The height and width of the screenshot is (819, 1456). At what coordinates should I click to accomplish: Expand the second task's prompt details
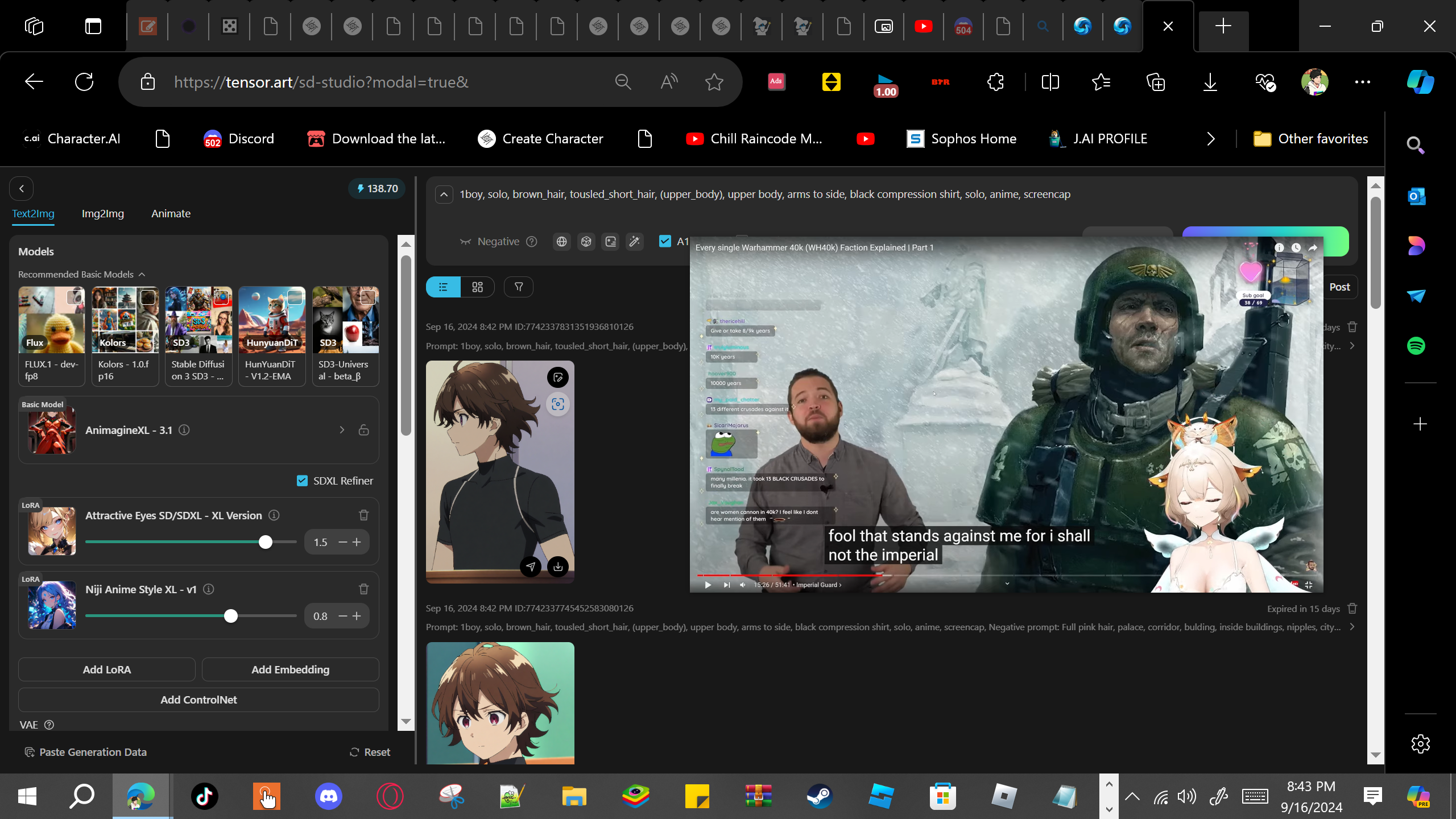point(1352,627)
